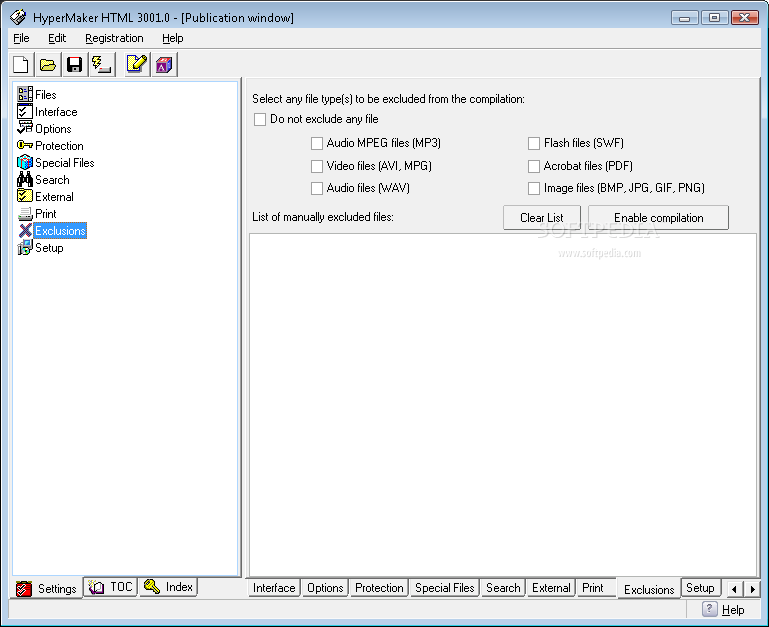Viewport: 769px width, 627px height.
Task: Select the Files icon in the sidebar
Action: tap(25, 94)
